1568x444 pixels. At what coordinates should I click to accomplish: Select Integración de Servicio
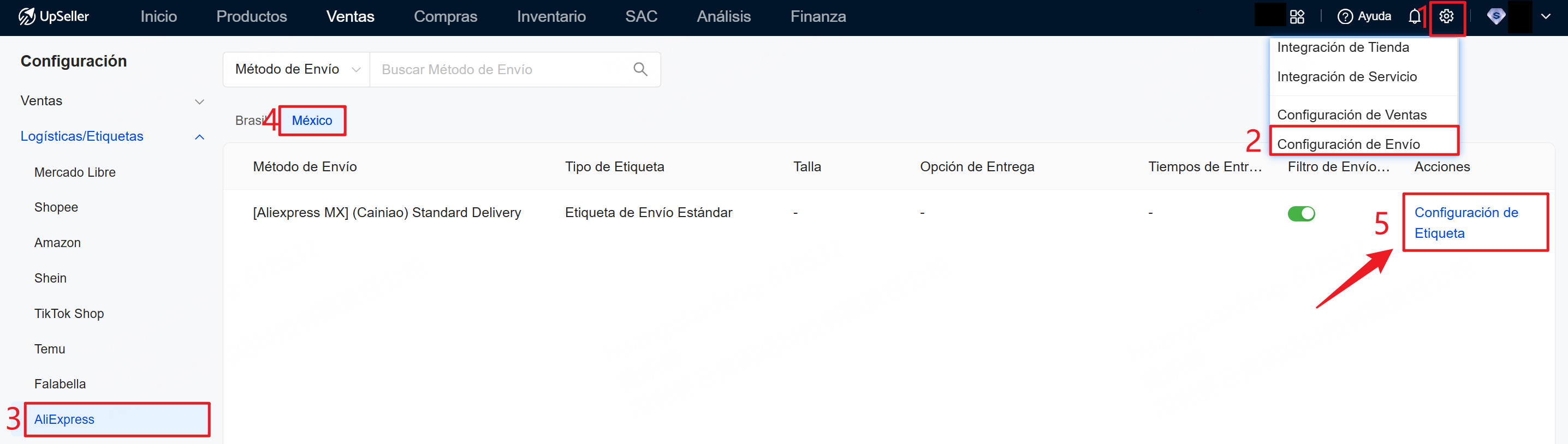(1346, 76)
